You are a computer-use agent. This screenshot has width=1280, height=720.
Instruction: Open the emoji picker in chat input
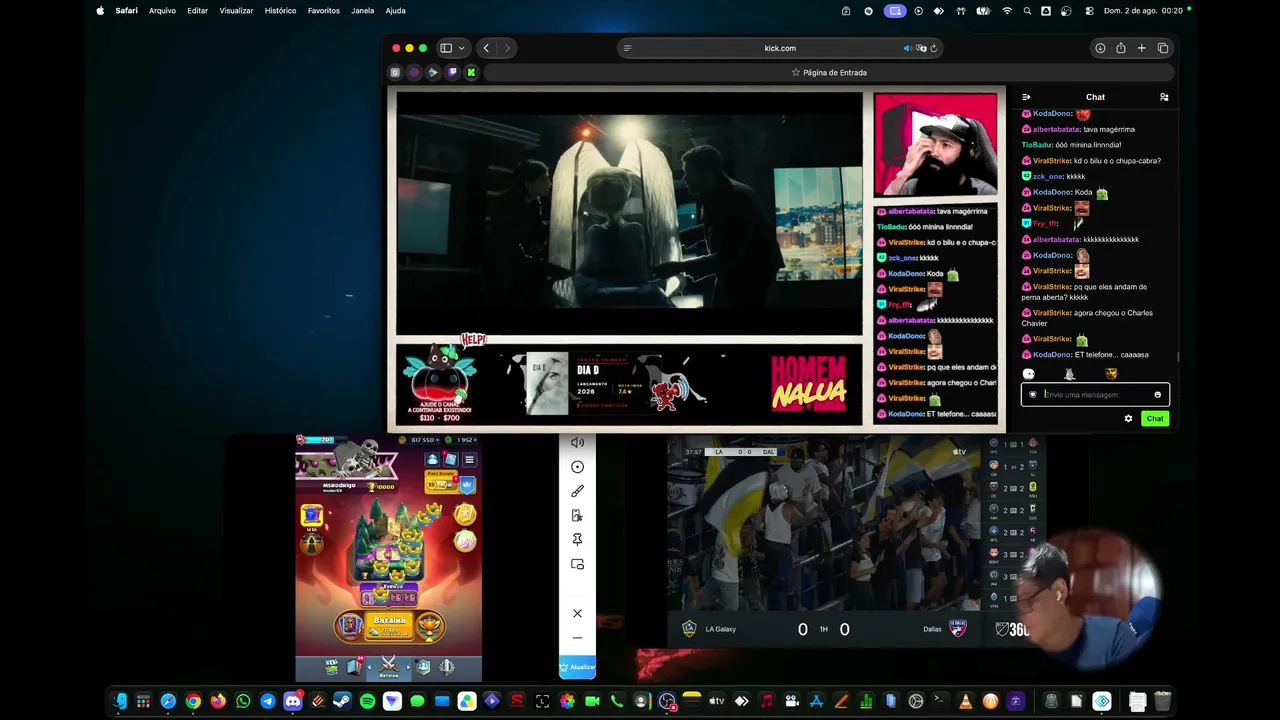[1158, 395]
